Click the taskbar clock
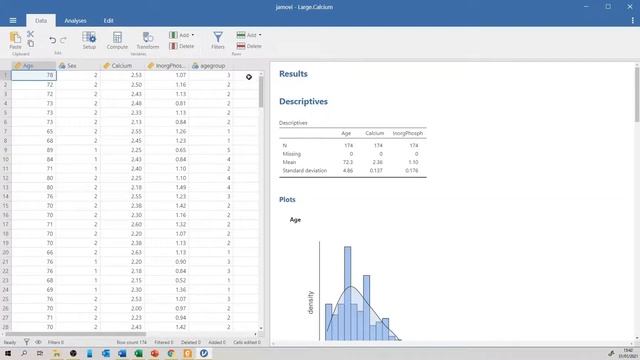This screenshot has height=360, width=640. [628, 353]
